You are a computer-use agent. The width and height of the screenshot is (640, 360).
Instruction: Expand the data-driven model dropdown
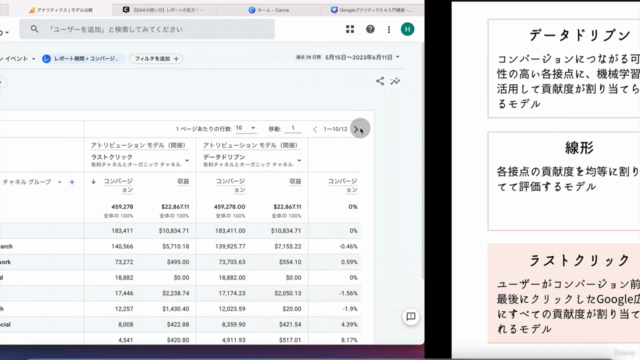pyautogui.click(x=299, y=160)
